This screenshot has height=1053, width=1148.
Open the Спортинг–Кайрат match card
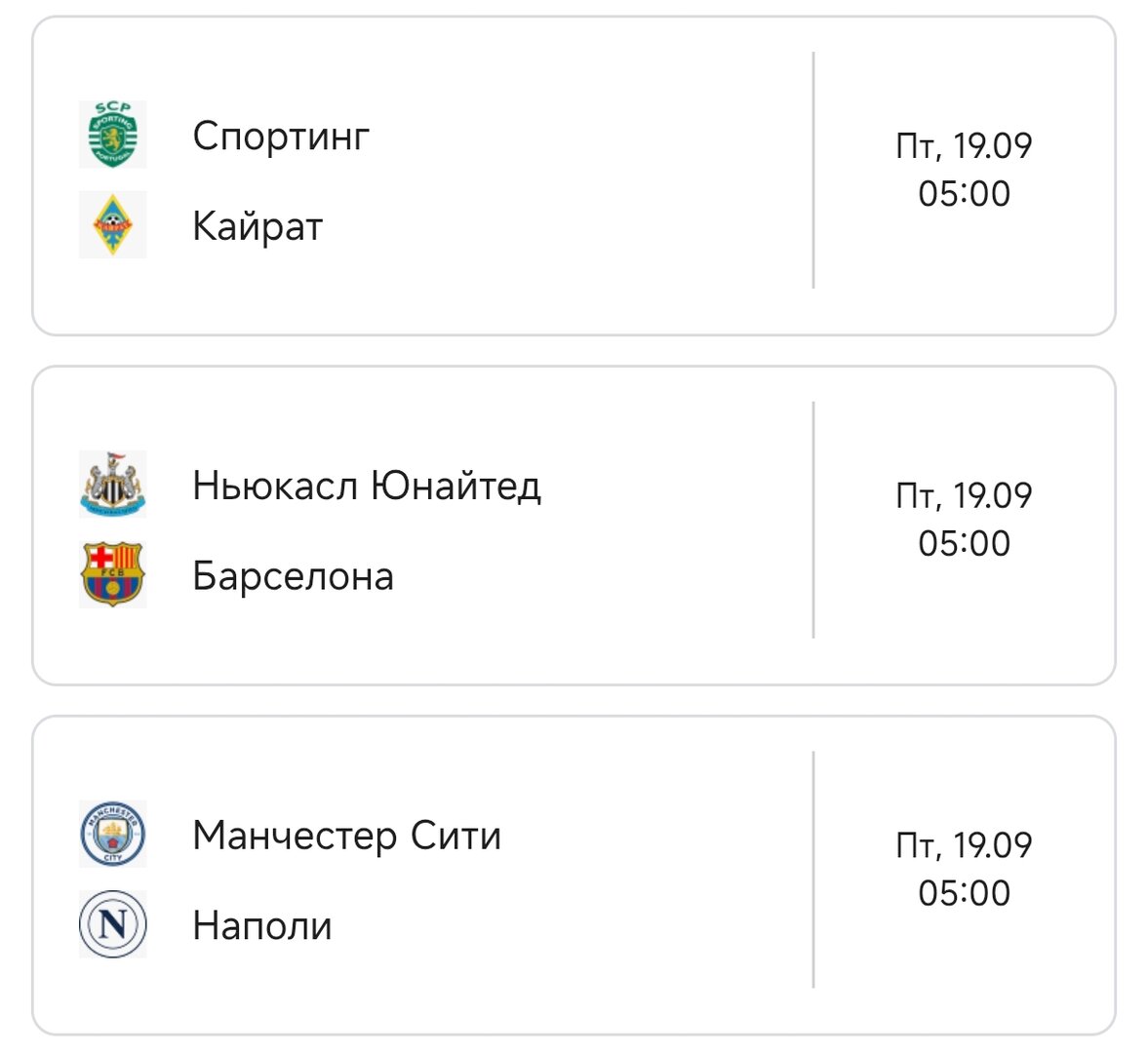tap(574, 175)
